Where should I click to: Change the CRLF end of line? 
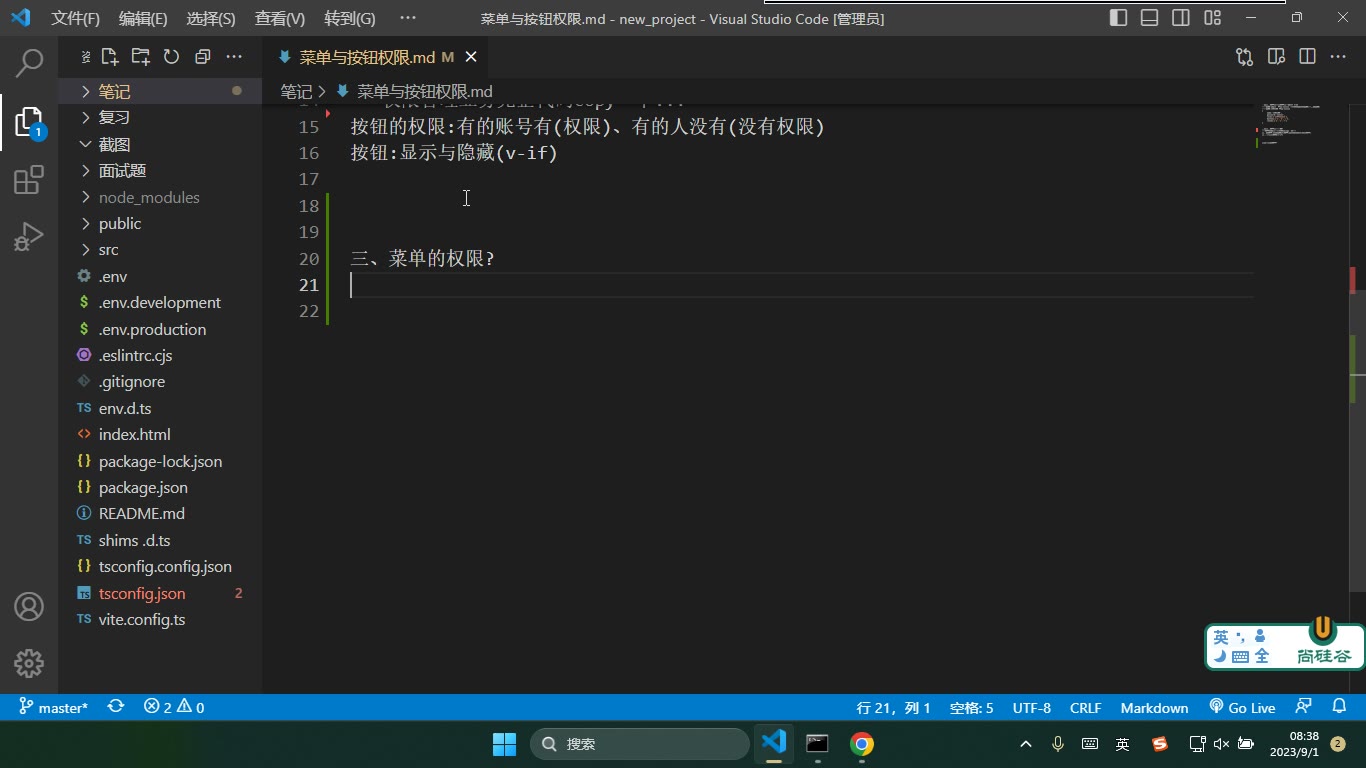point(1085,707)
